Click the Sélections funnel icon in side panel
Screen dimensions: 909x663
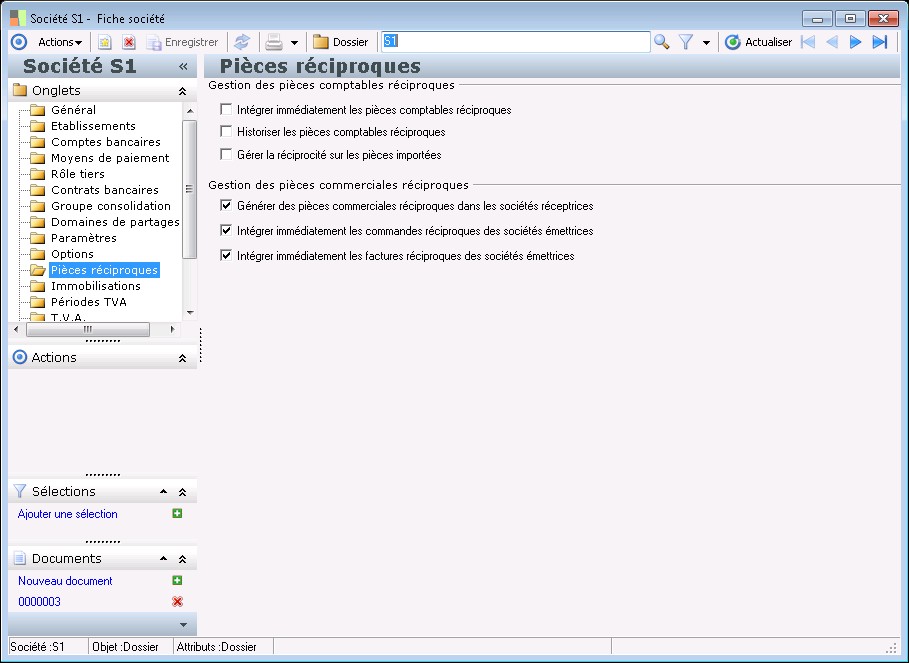tap(20, 491)
